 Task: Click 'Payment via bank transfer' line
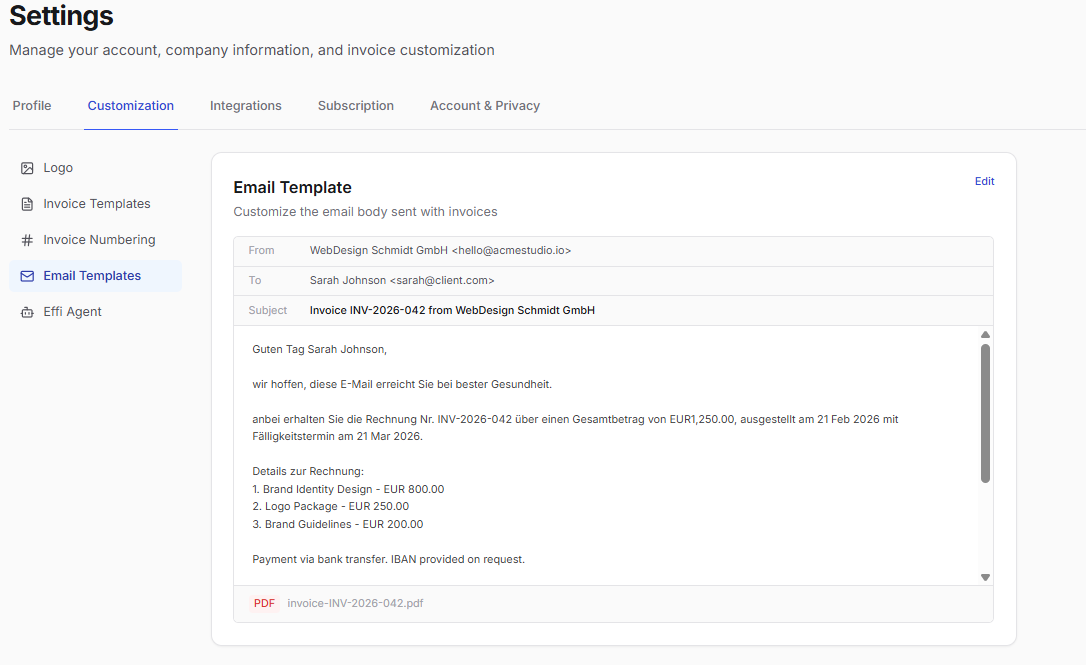click(389, 560)
